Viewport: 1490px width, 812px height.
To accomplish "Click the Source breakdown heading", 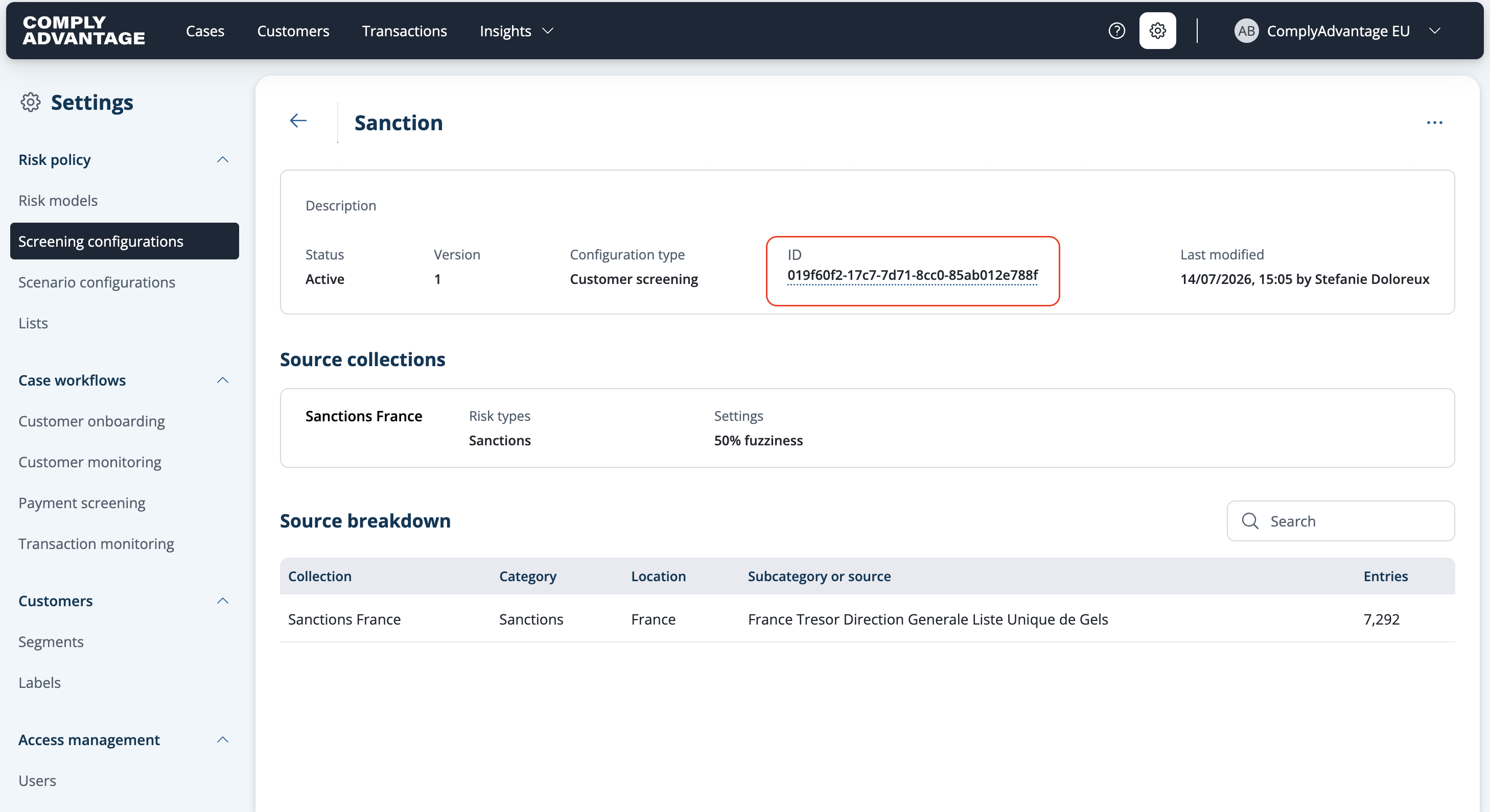I will 365,521.
